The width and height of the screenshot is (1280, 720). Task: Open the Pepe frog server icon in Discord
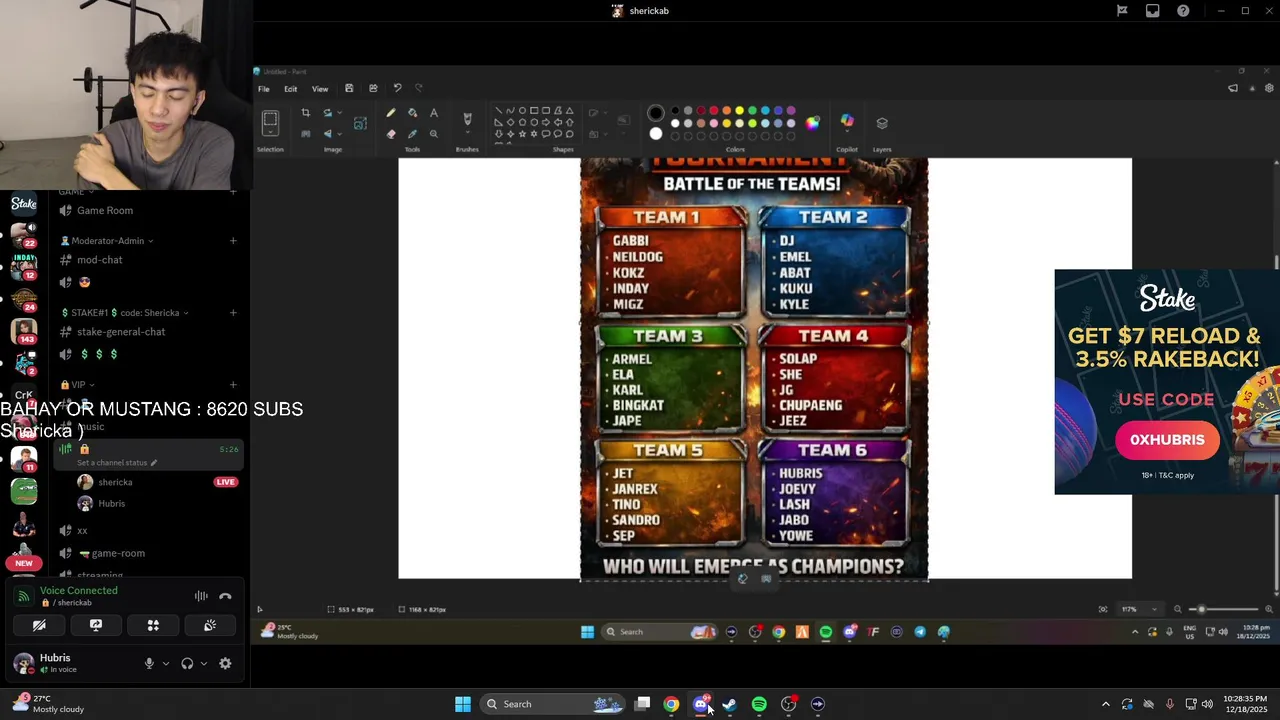point(24,491)
